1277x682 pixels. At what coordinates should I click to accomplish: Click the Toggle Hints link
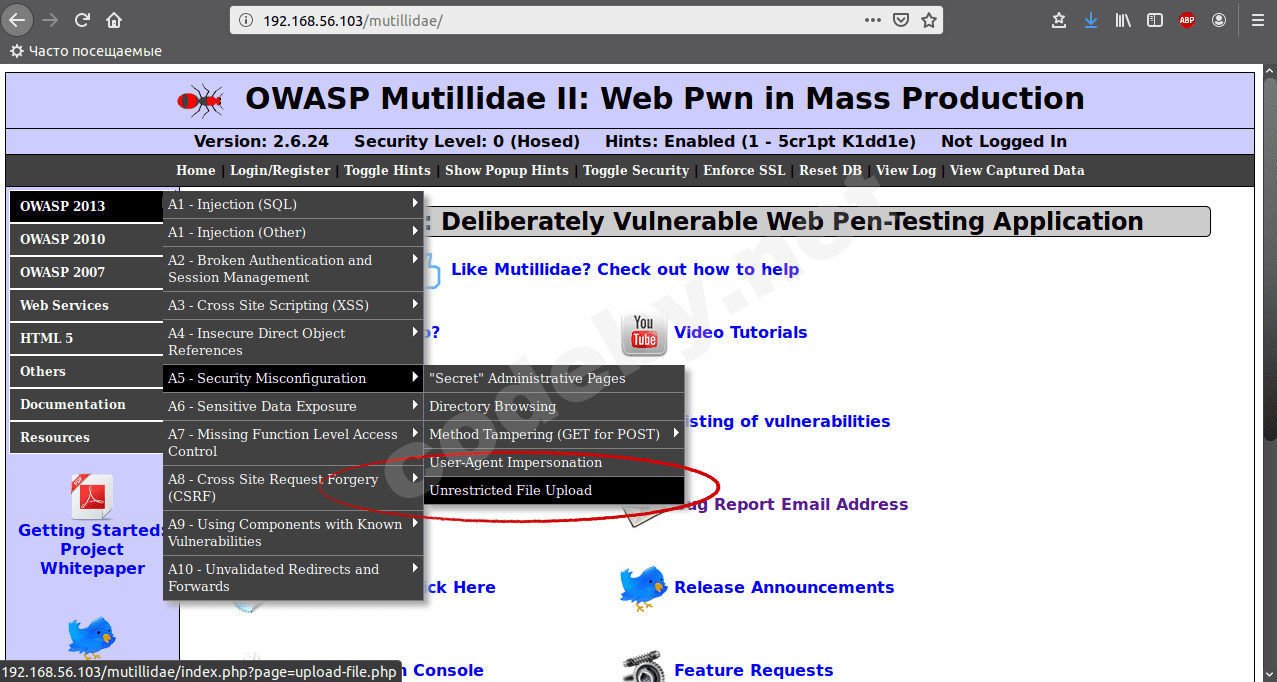point(387,170)
